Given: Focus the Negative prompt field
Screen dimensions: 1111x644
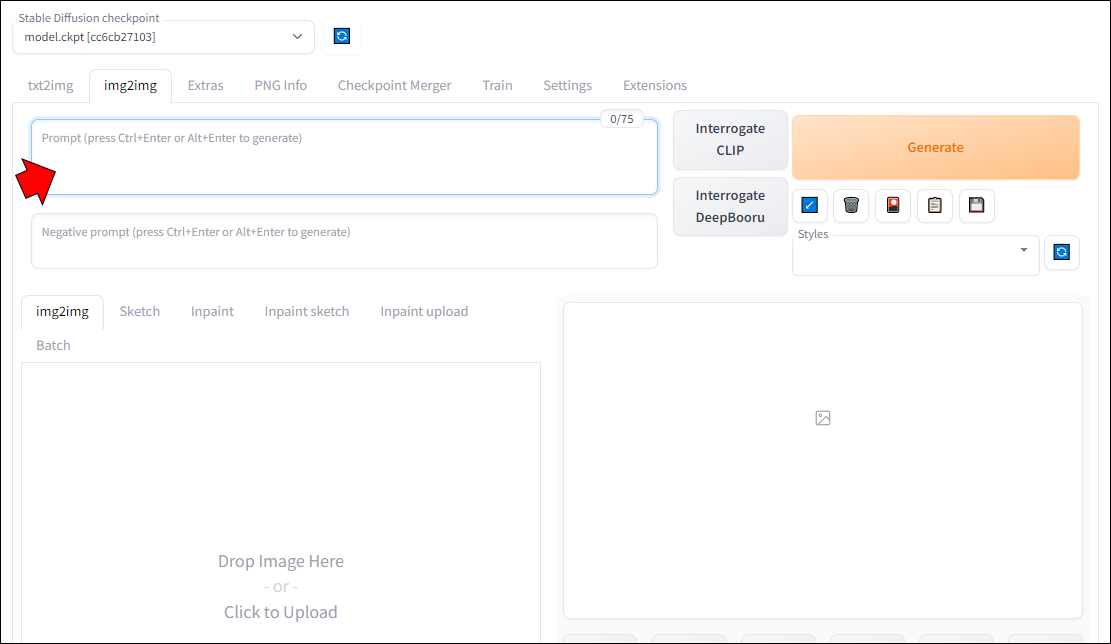Looking at the screenshot, I should point(344,241).
